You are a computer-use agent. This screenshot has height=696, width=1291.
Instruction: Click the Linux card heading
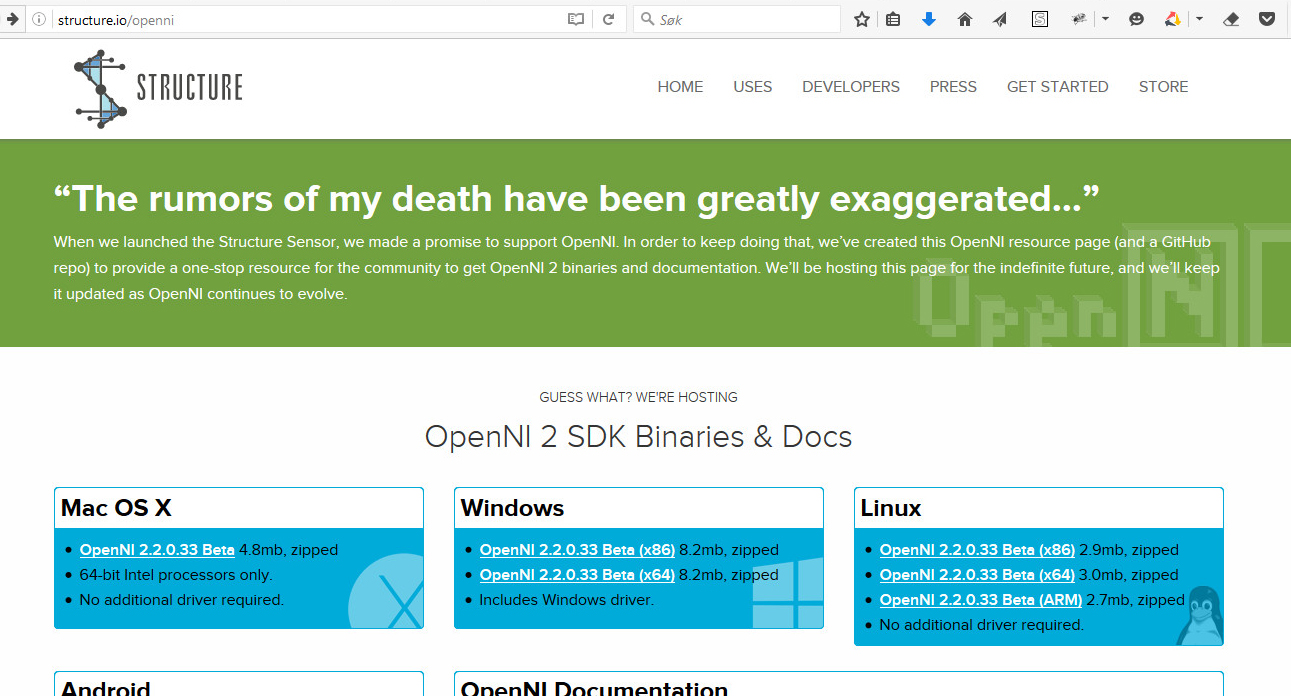890,508
